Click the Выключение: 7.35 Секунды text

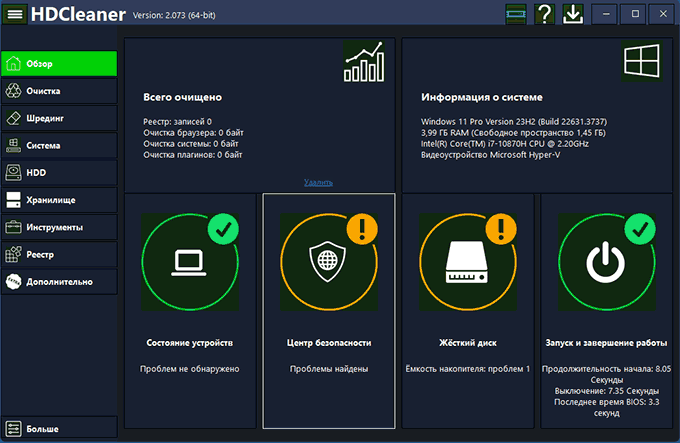click(607, 391)
